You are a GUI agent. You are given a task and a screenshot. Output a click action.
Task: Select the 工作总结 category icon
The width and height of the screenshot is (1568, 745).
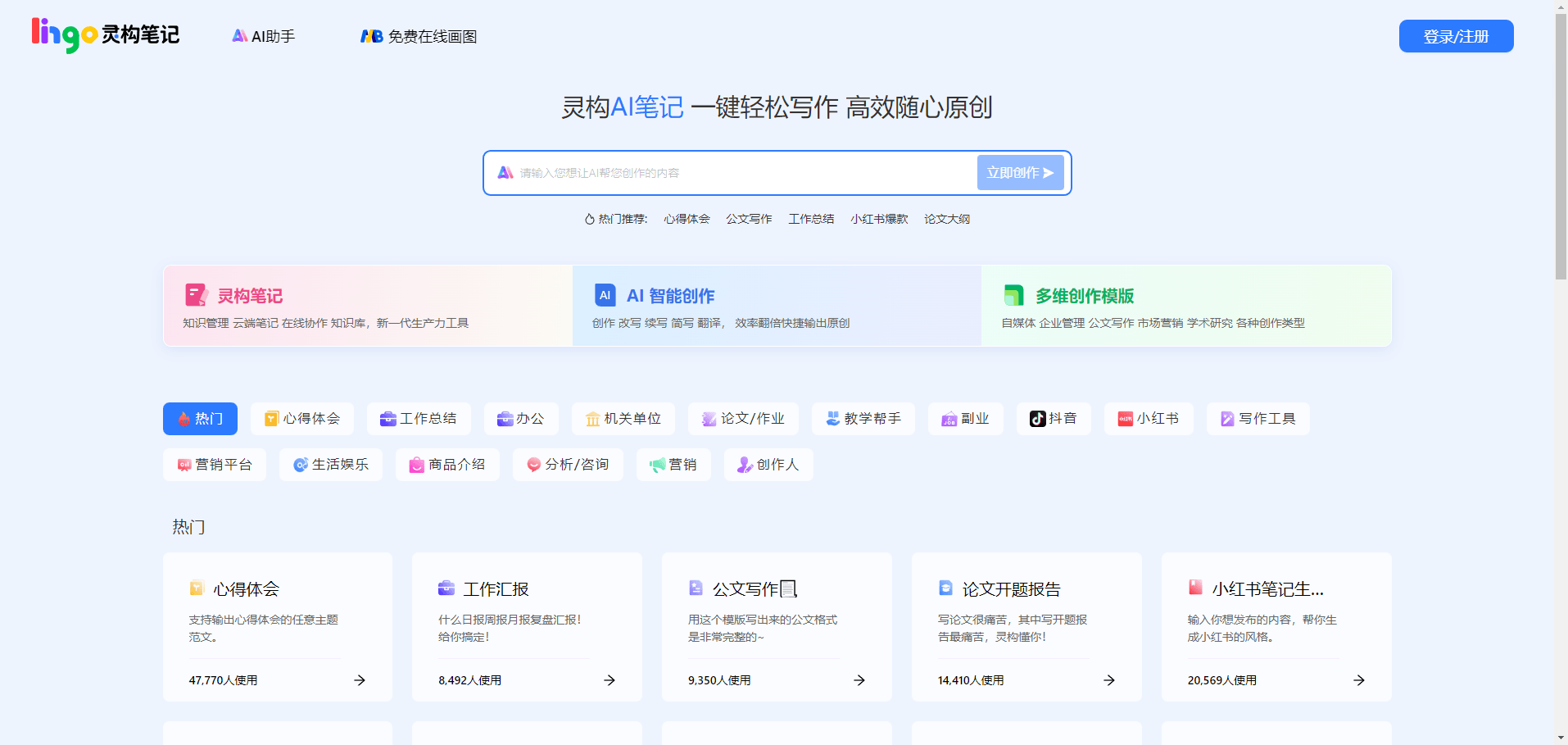pyautogui.click(x=387, y=419)
